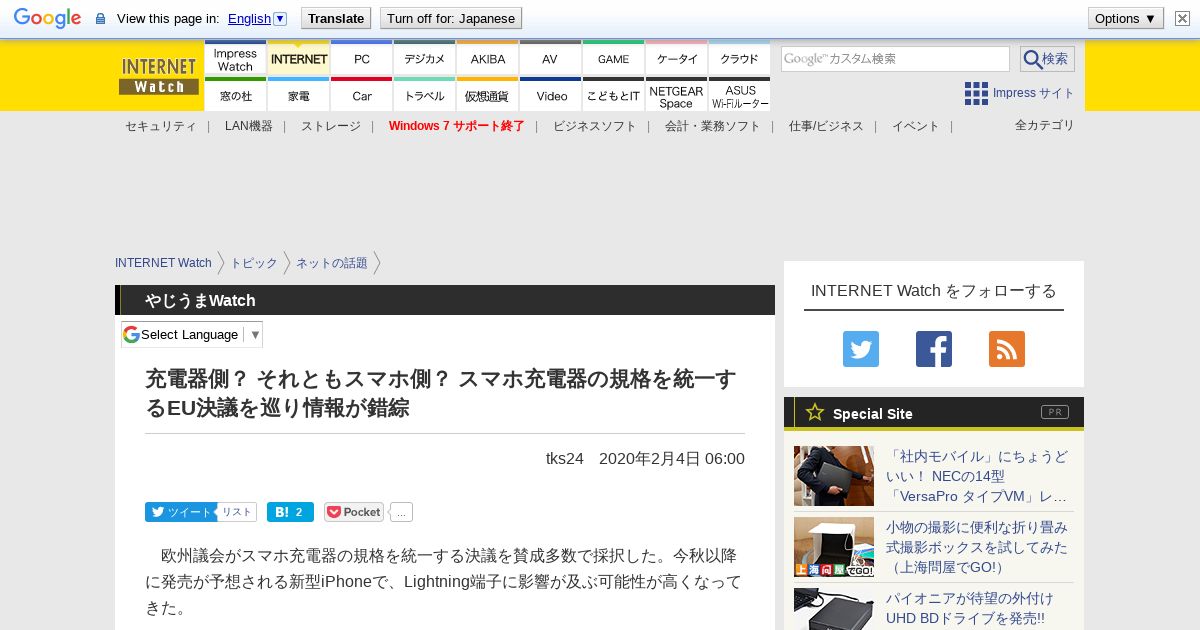This screenshot has width=1200, height=630.
Task: Click the Pocket count ellipsis box
Action: [401, 512]
